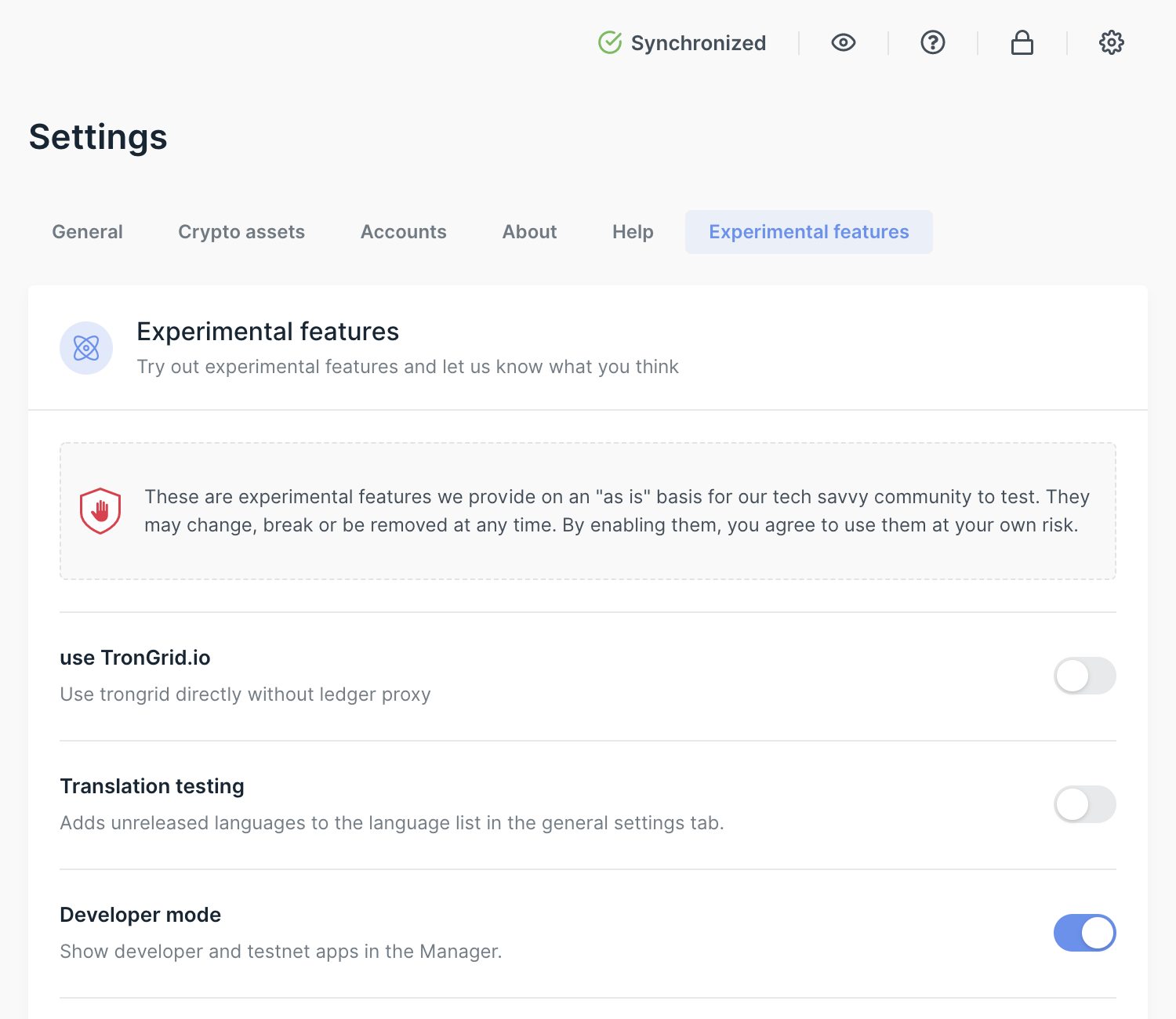
Task: Click the Settings page heading
Action: 98,137
